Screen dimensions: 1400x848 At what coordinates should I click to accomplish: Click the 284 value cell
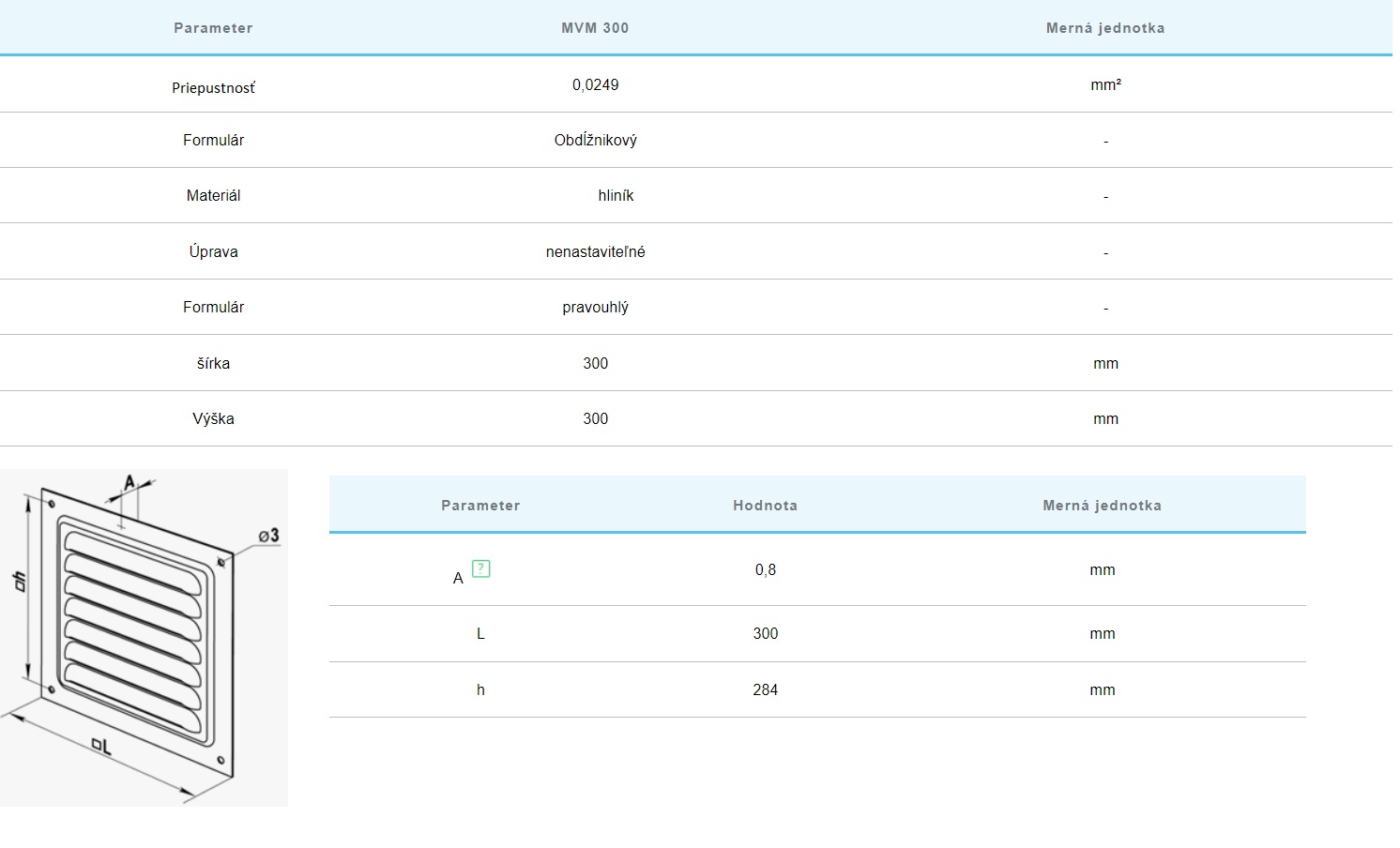click(765, 689)
